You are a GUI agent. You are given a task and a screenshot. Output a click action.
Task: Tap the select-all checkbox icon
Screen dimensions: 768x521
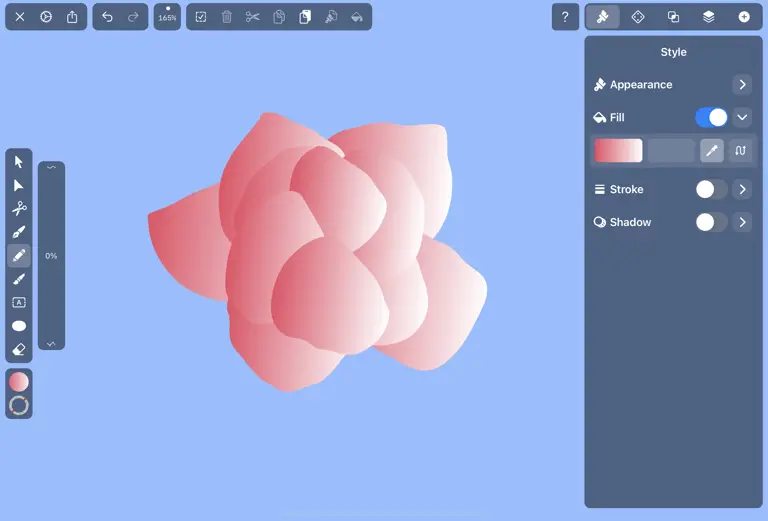point(201,17)
